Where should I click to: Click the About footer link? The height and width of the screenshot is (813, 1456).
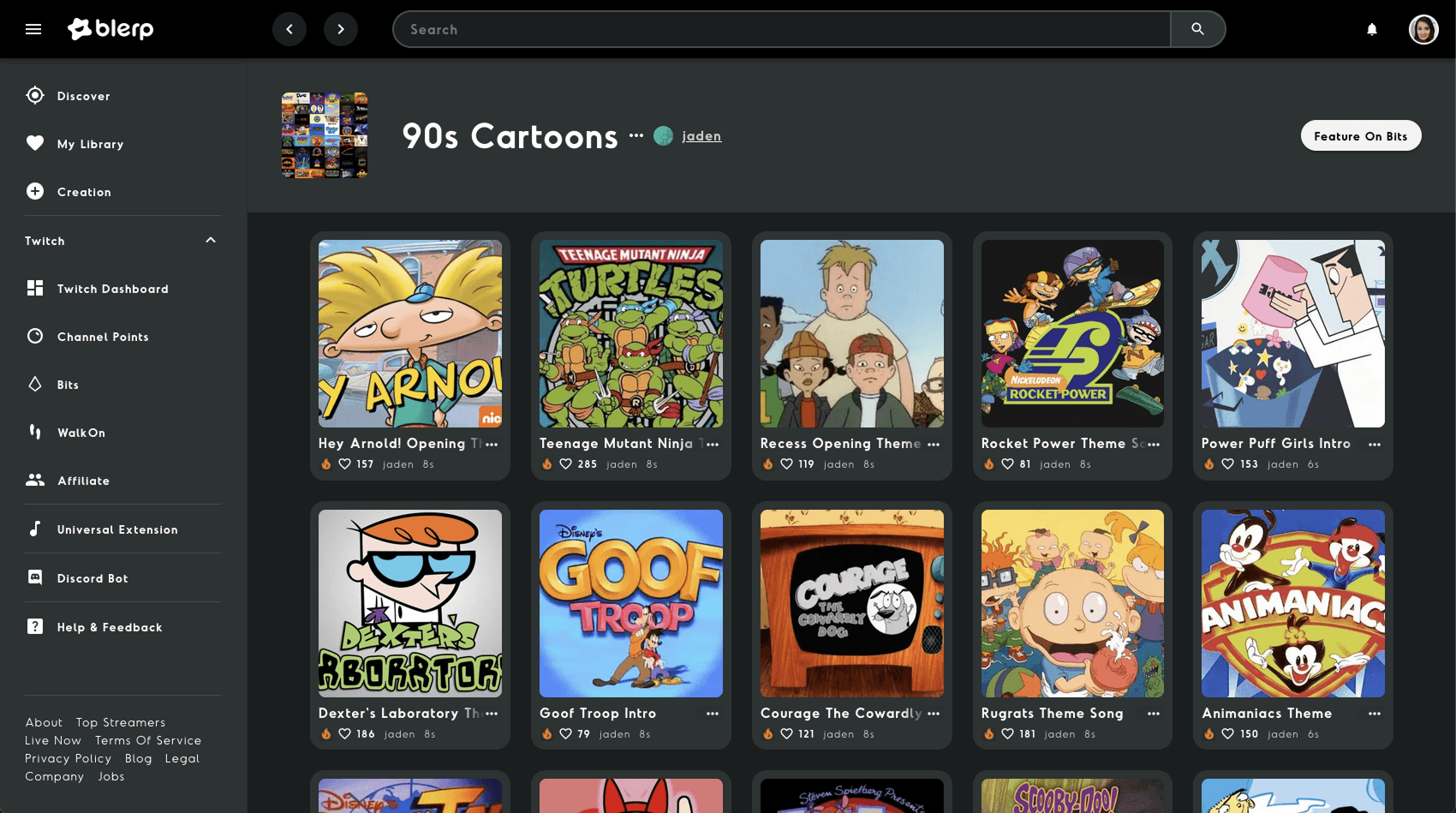click(x=44, y=722)
